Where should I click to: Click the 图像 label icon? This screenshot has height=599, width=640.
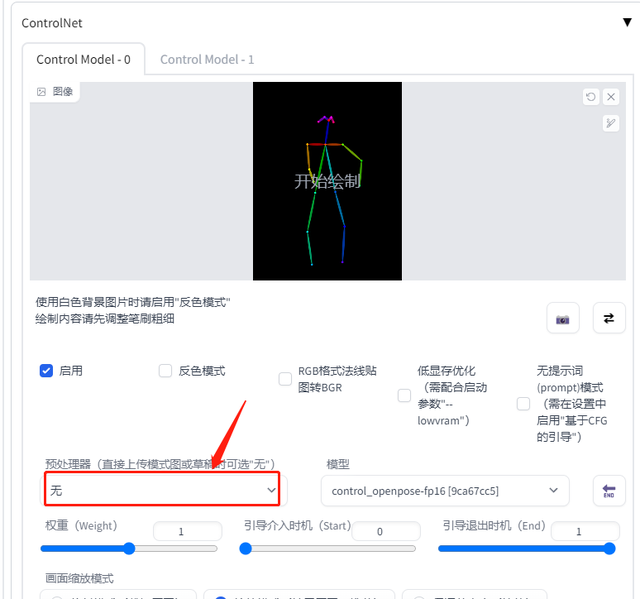point(41,92)
